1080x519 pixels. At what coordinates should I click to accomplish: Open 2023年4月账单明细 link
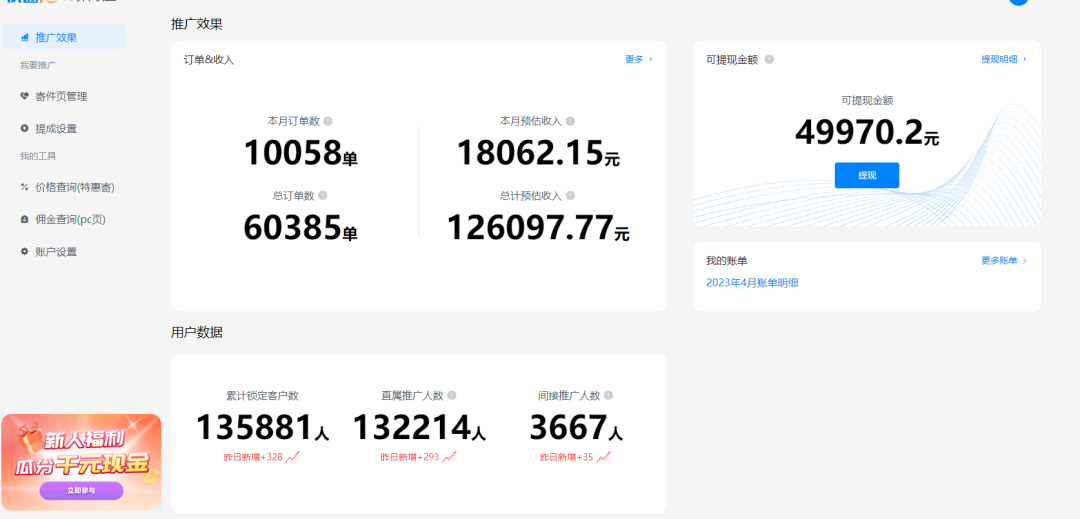(x=752, y=282)
